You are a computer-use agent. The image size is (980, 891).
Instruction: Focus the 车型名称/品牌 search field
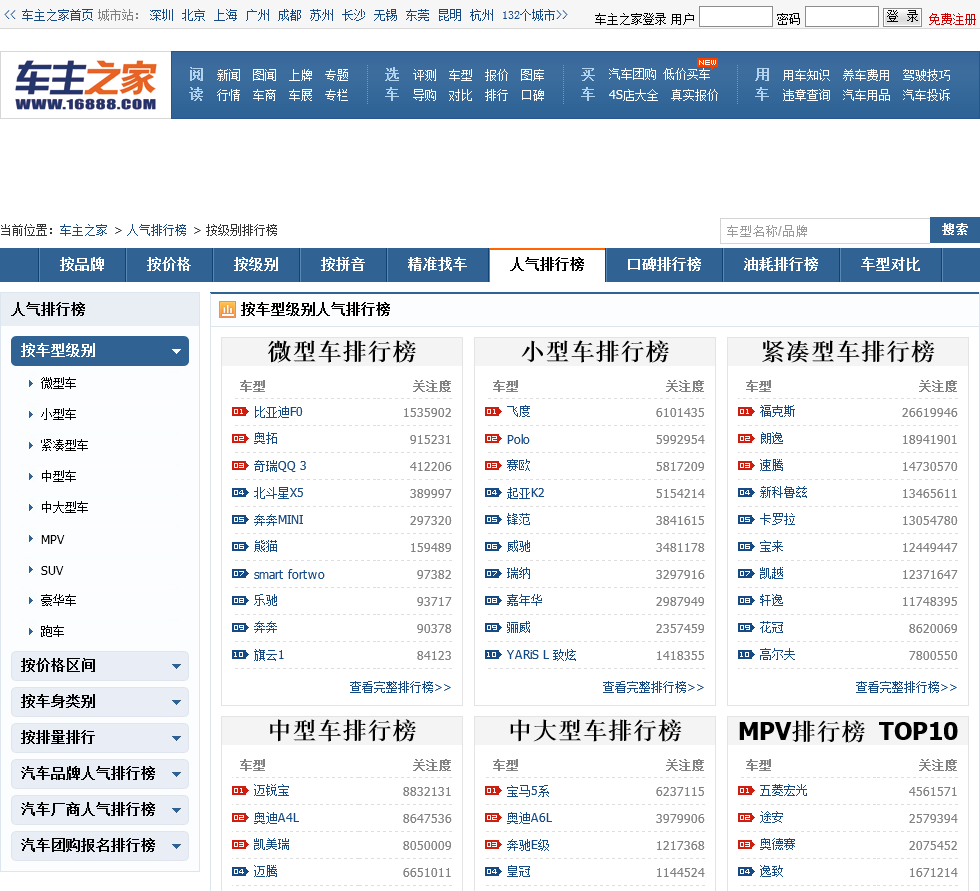[x=825, y=231]
